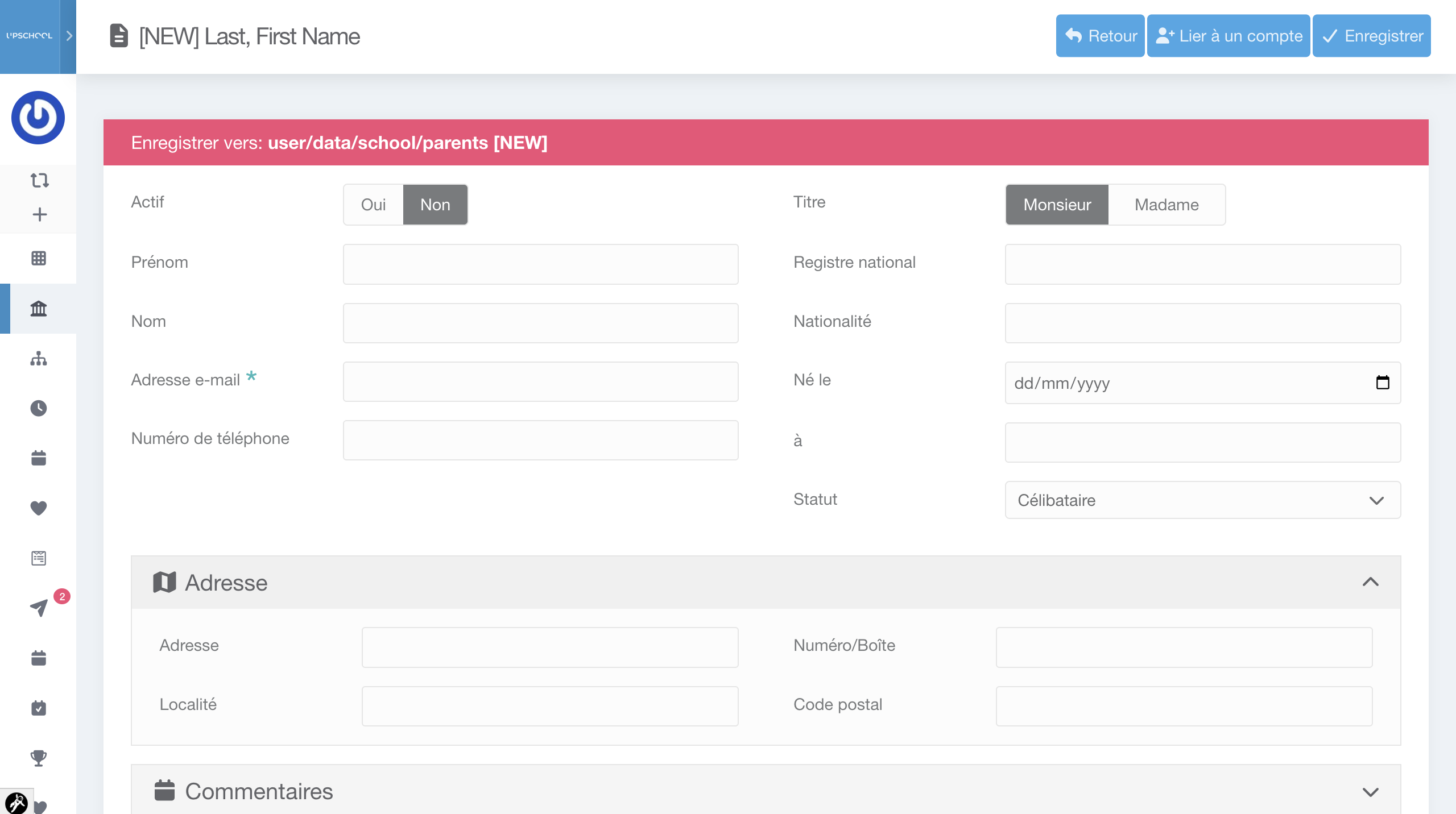The width and height of the screenshot is (1456, 814).
Task: Click the birthplace 'à' input field
Action: tap(1202, 442)
